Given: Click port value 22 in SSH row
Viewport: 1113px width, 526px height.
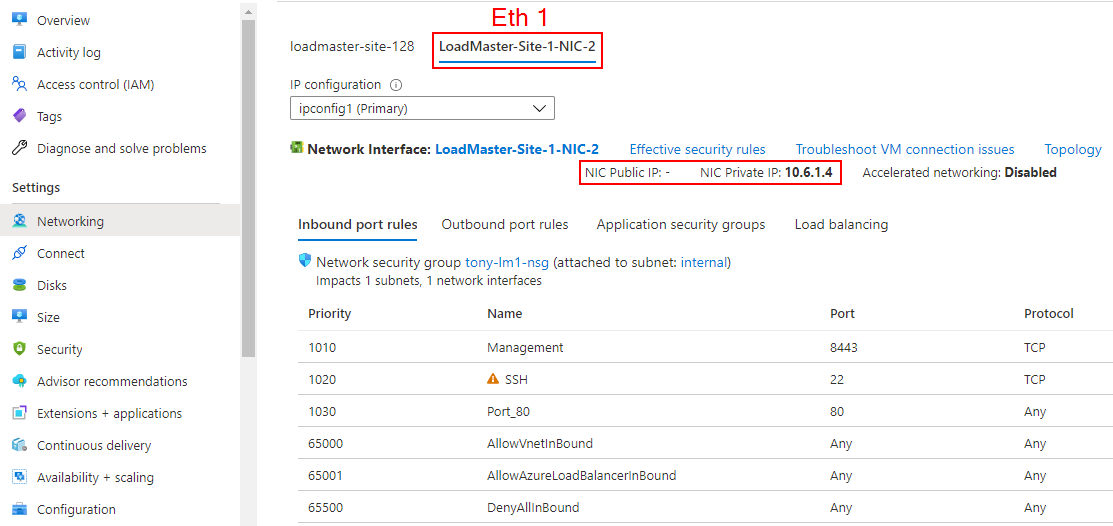Looking at the screenshot, I should pos(837,380).
